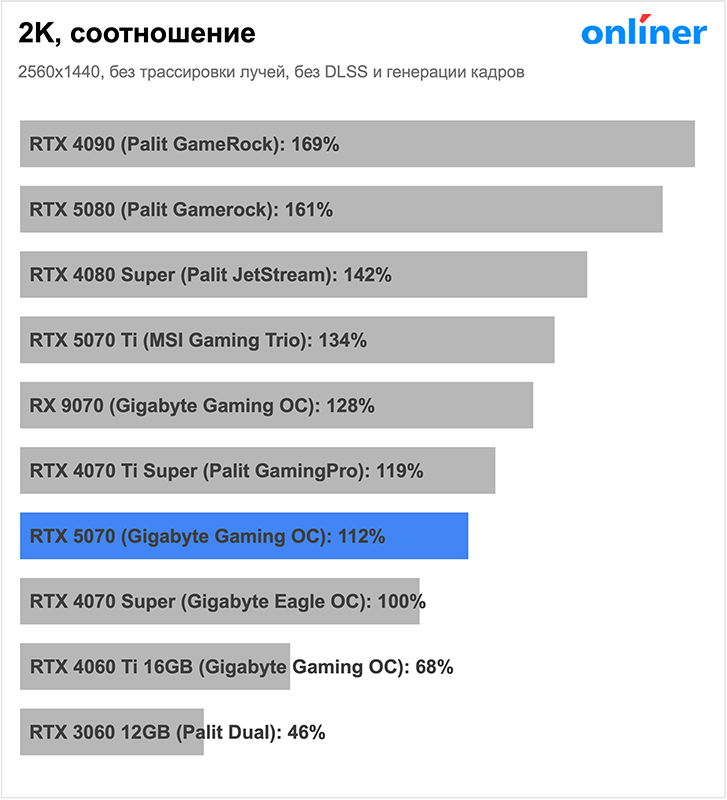Image resolution: width=727 pixels, height=800 pixels.
Task: Click the 46% value label
Action: coord(306,732)
